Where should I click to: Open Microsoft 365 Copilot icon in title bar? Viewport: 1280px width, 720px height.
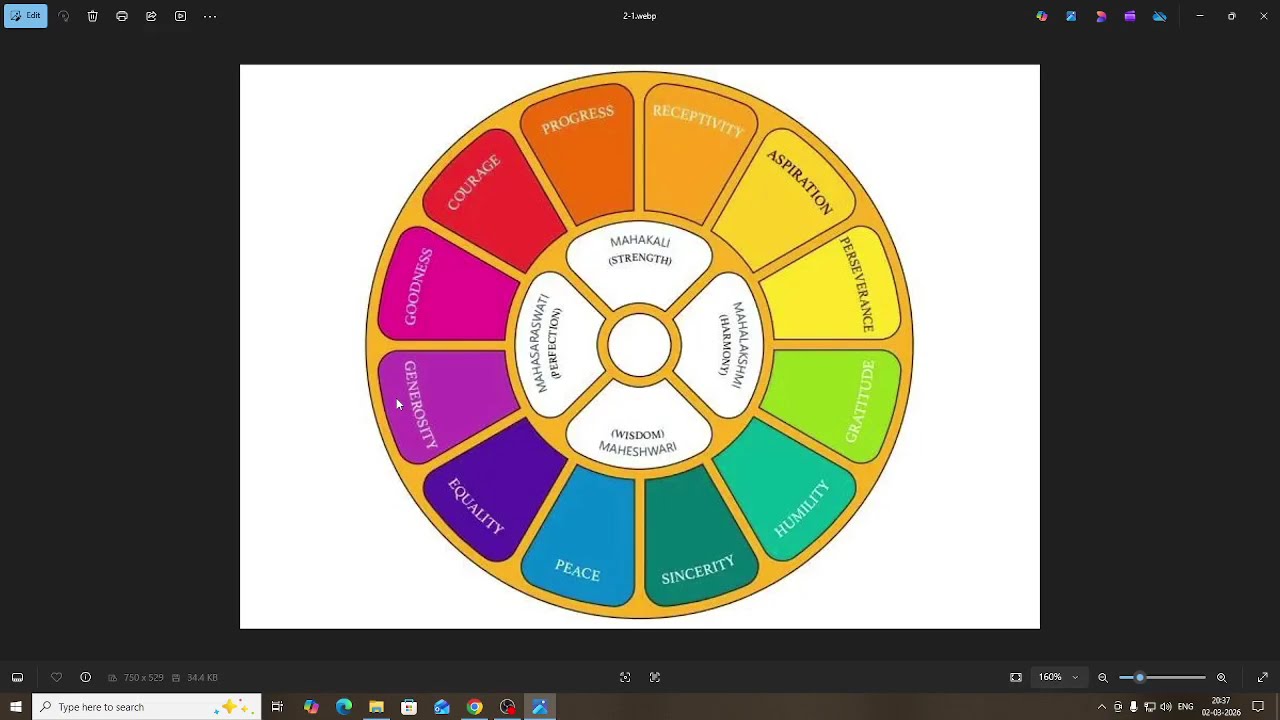pyautogui.click(x=1042, y=16)
